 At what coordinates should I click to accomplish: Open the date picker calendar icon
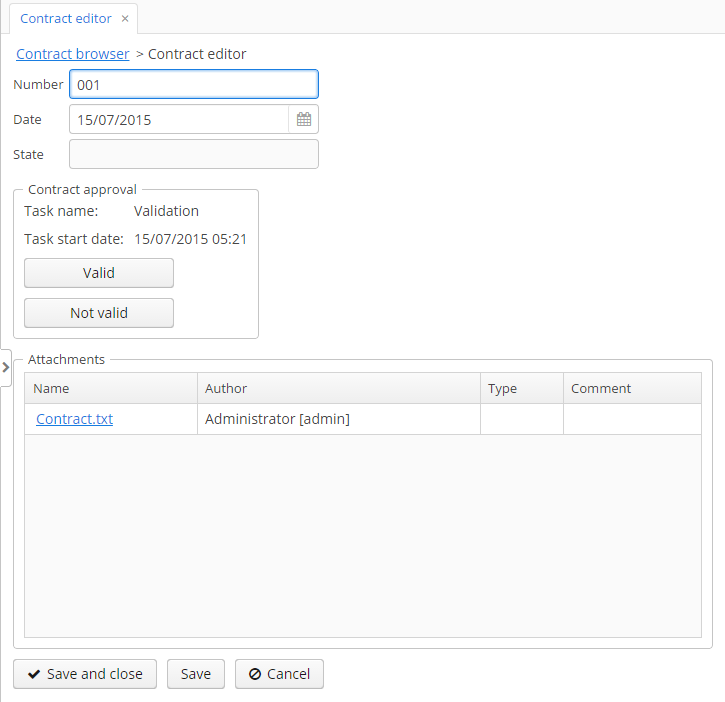click(x=304, y=120)
